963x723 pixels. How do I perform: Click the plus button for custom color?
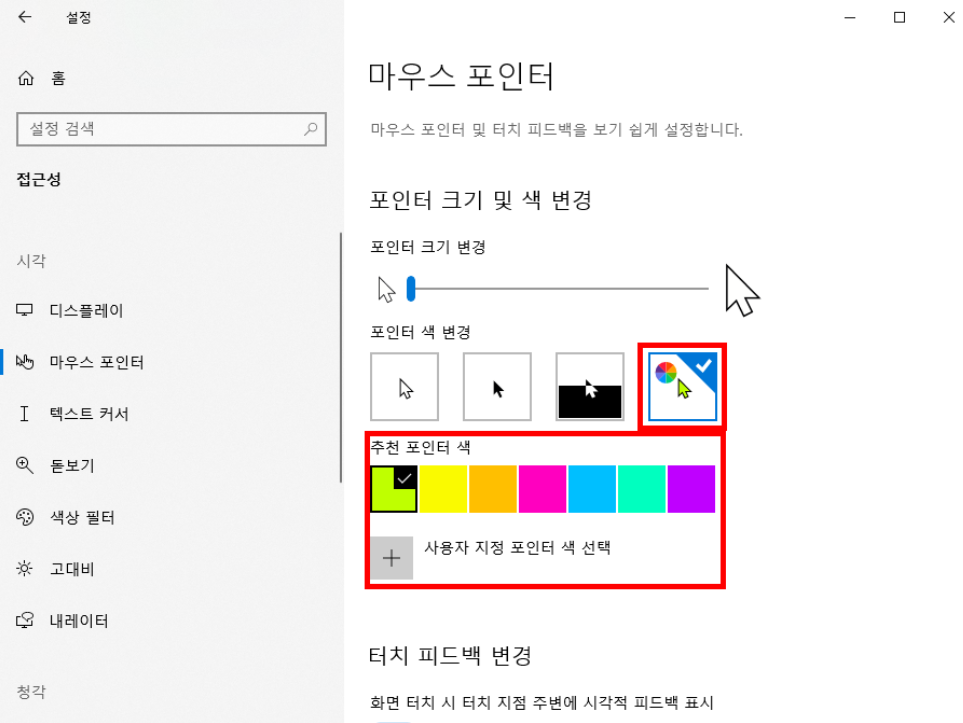coord(392,558)
